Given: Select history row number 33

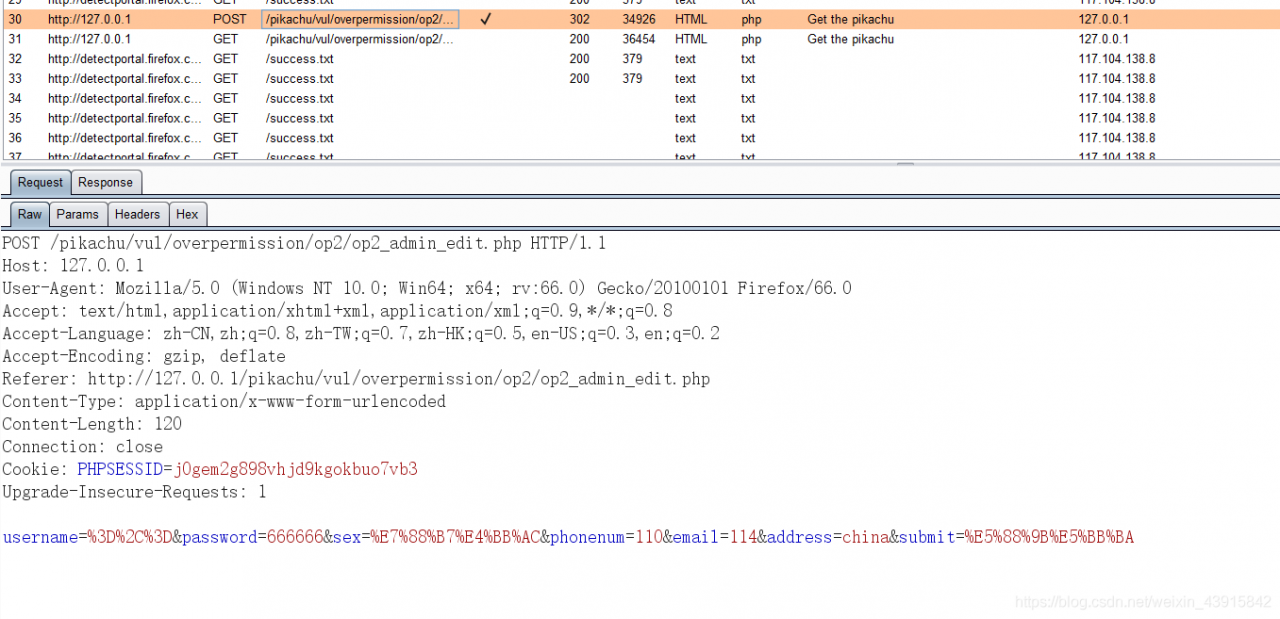Looking at the screenshot, I should click(640, 78).
